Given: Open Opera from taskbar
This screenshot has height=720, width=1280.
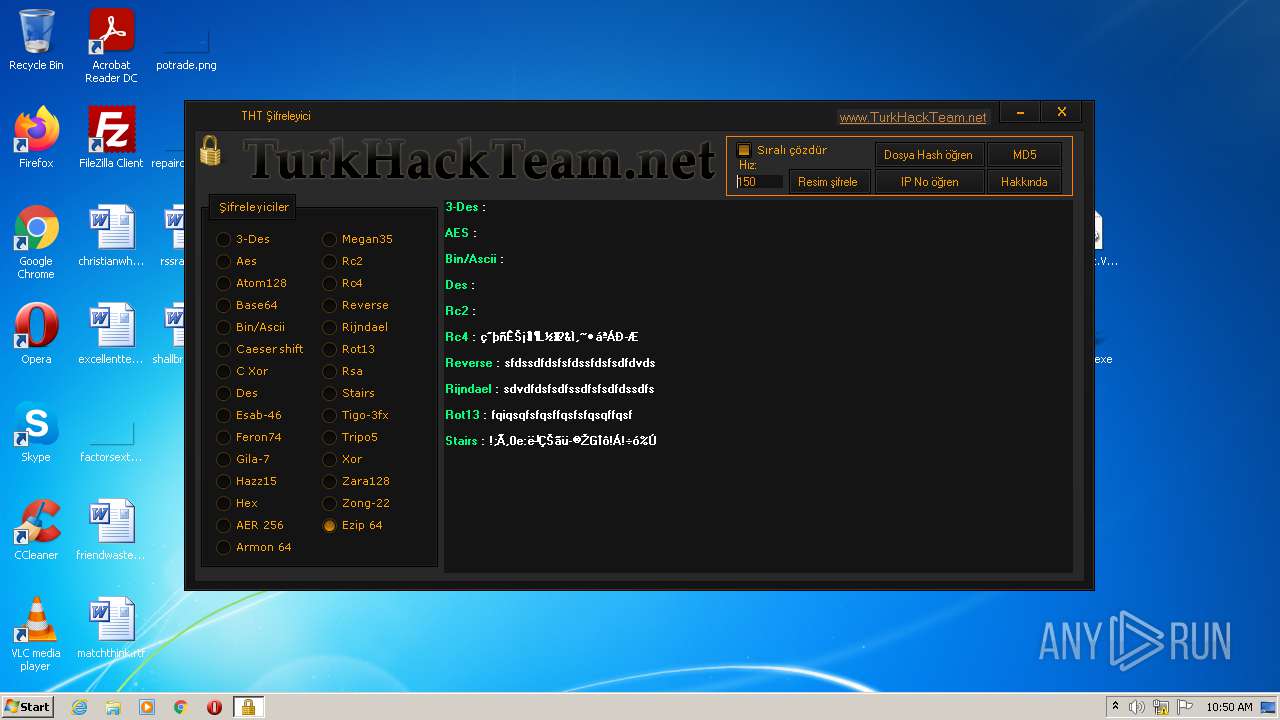Looking at the screenshot, I should tap(214, 707).
